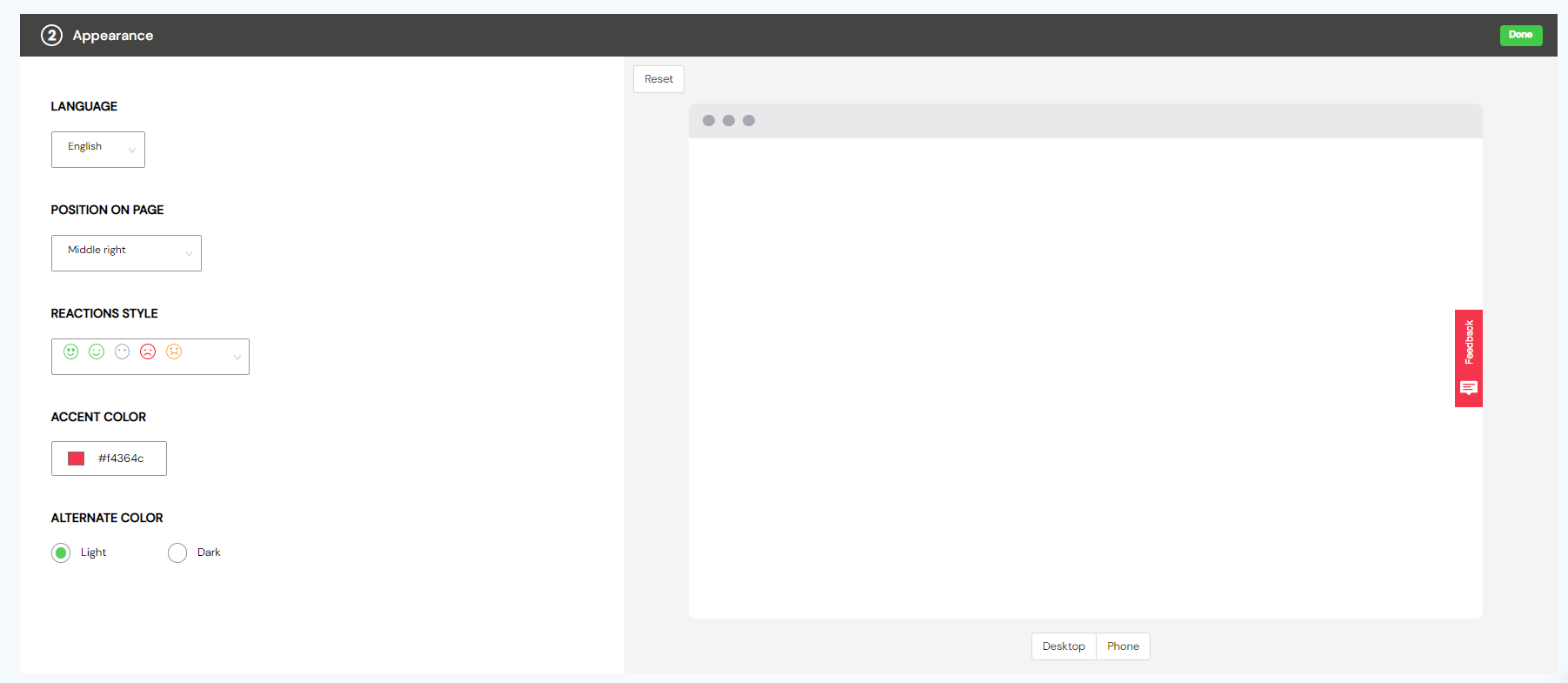The image size is (1568, 683).
Task: Switch preview to the Desktop tab
Action: tap(1064, 646)
